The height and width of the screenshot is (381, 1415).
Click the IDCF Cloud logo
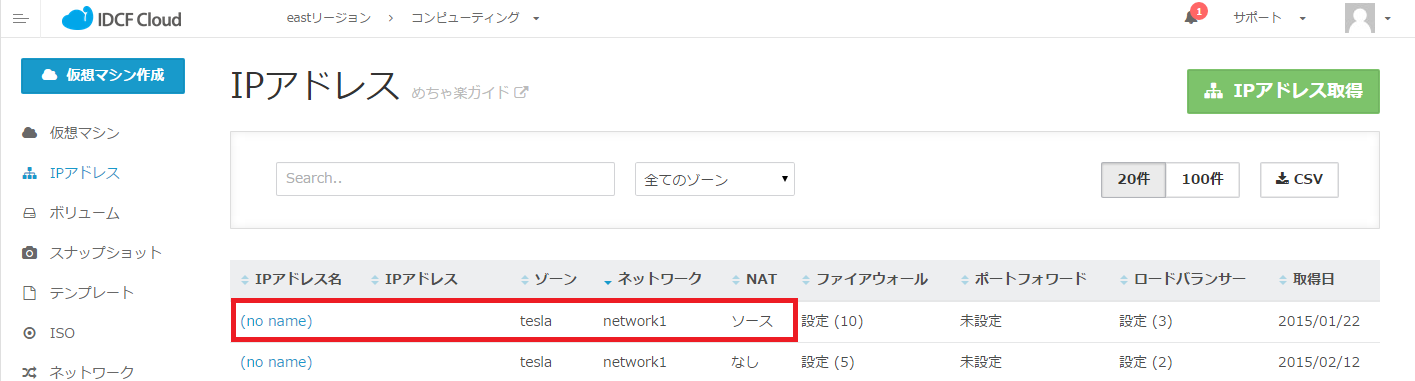121,18
